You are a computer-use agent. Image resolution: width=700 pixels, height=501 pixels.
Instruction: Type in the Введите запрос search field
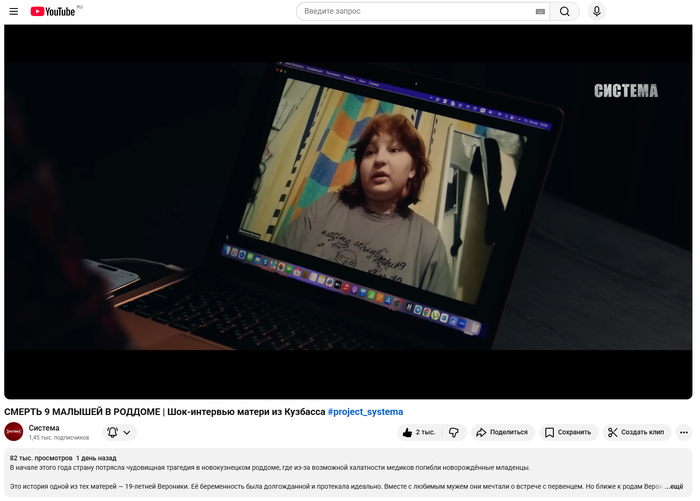415,11
